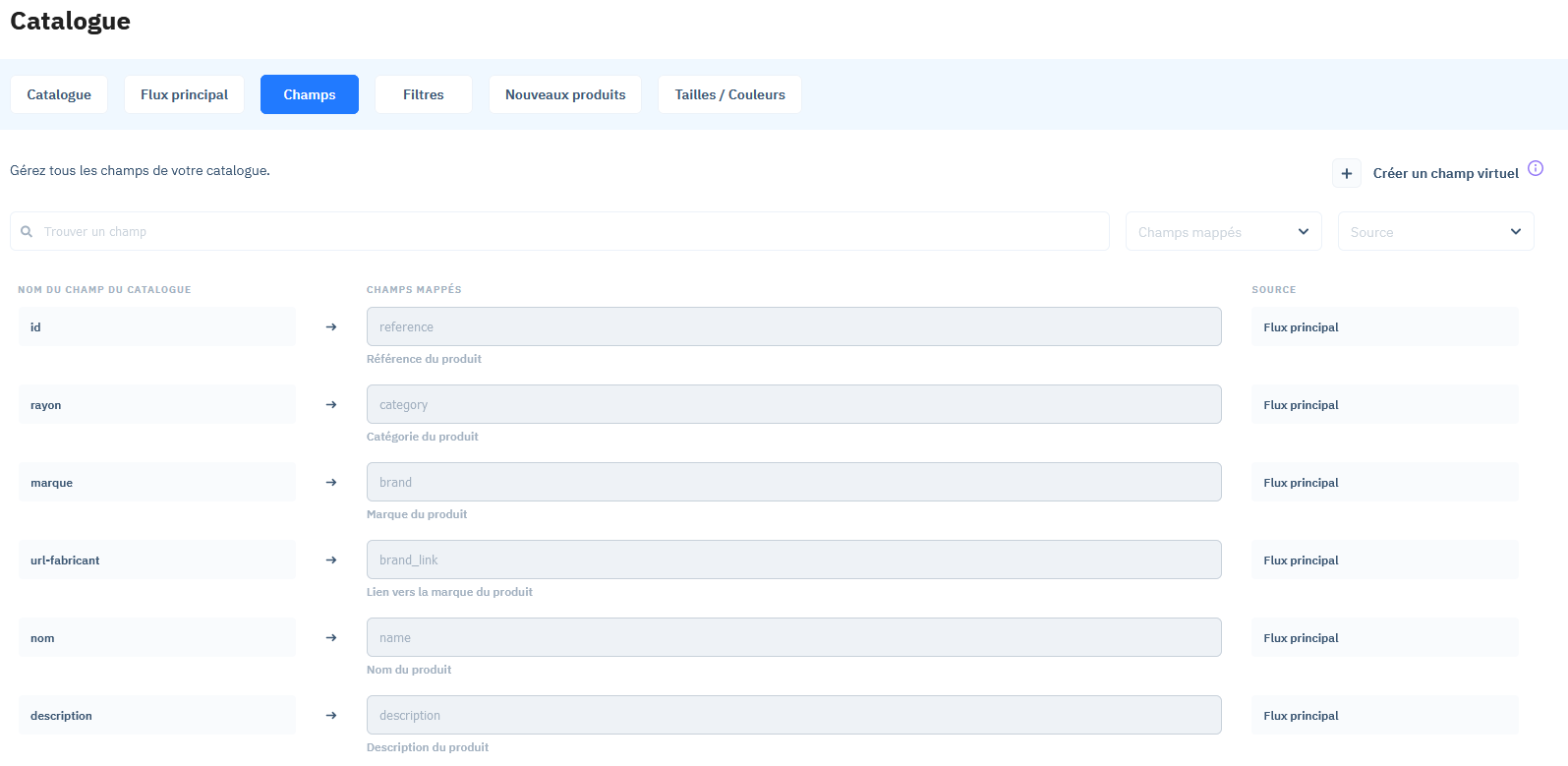The image size is (1568, 766).
Task: Open the Champs mappés dropdown filter
Action: point(1223,232)
